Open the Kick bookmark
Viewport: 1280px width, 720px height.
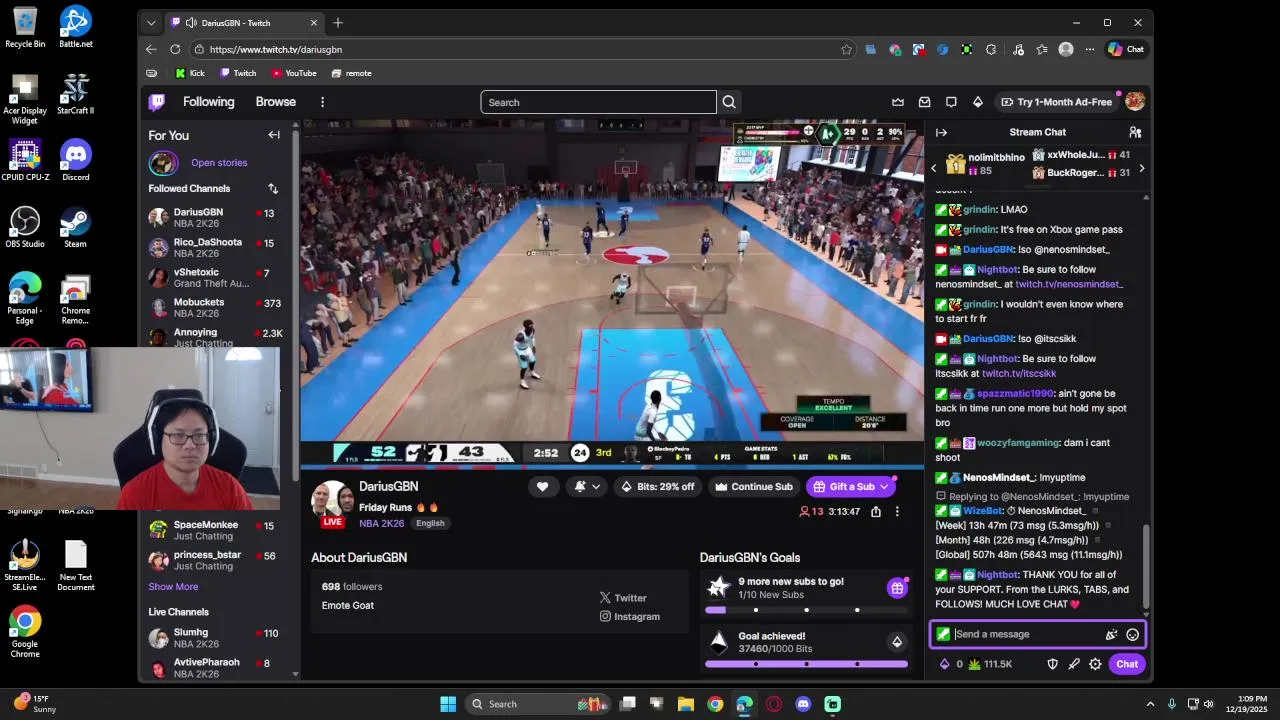tap(190, 73)
